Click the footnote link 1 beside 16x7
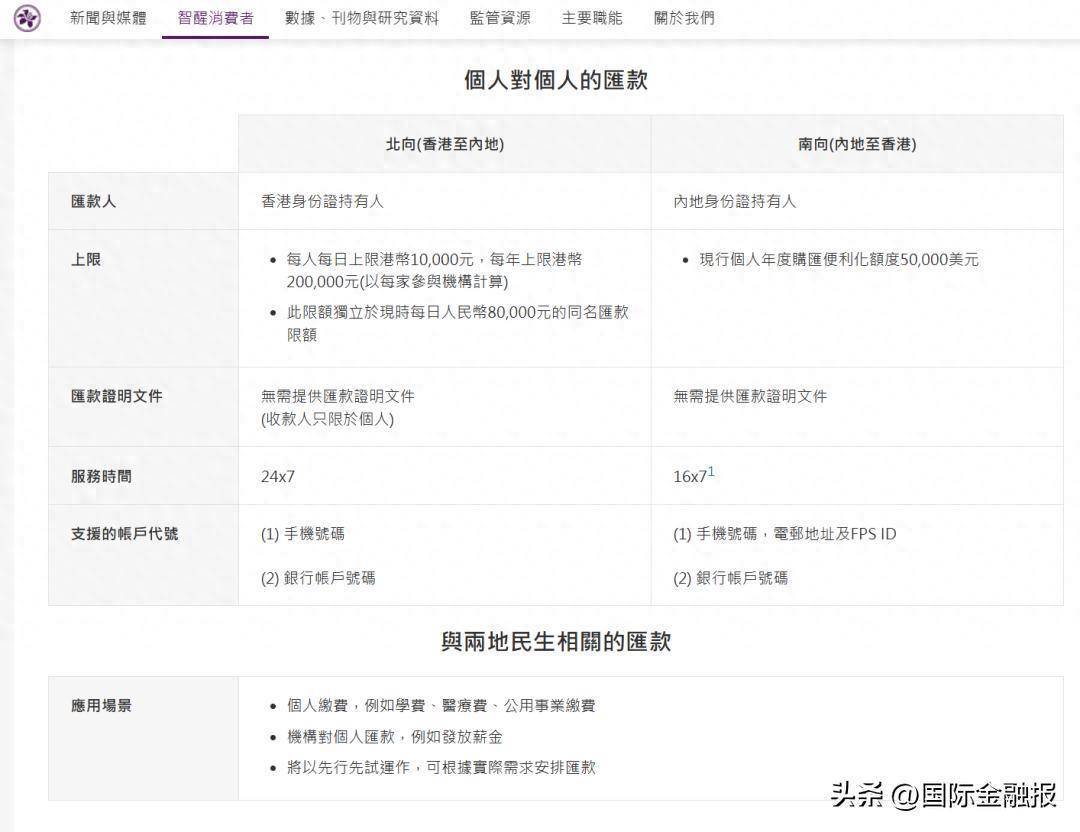 point(713,470)
